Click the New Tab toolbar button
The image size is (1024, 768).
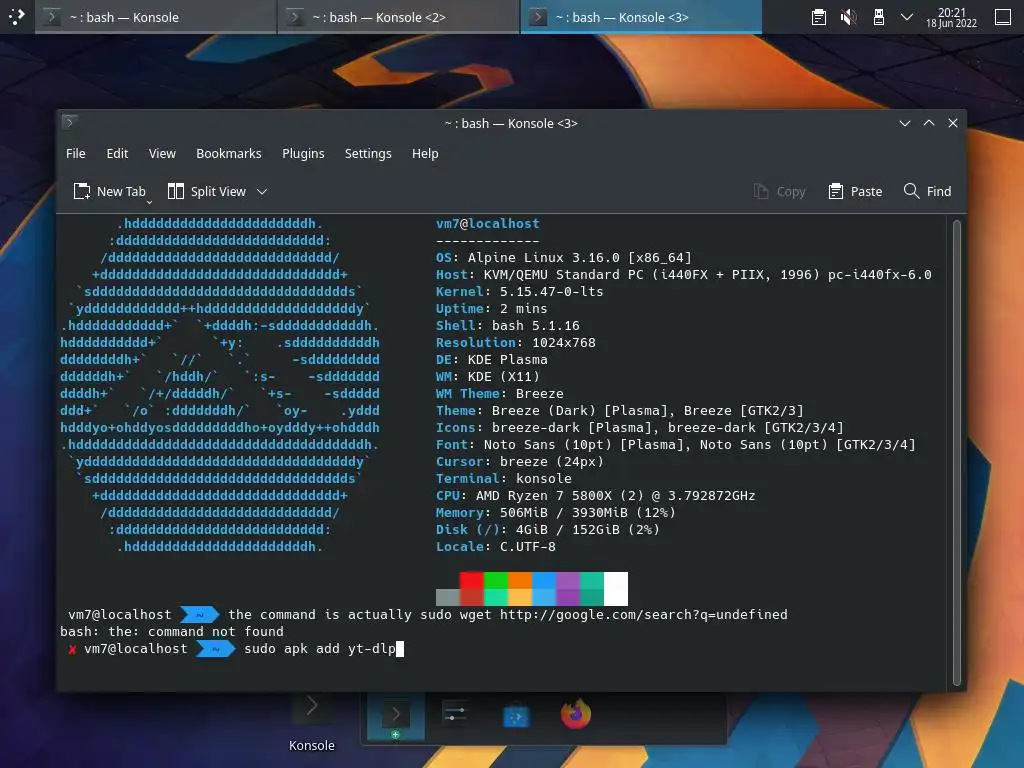tap(109, 191)
